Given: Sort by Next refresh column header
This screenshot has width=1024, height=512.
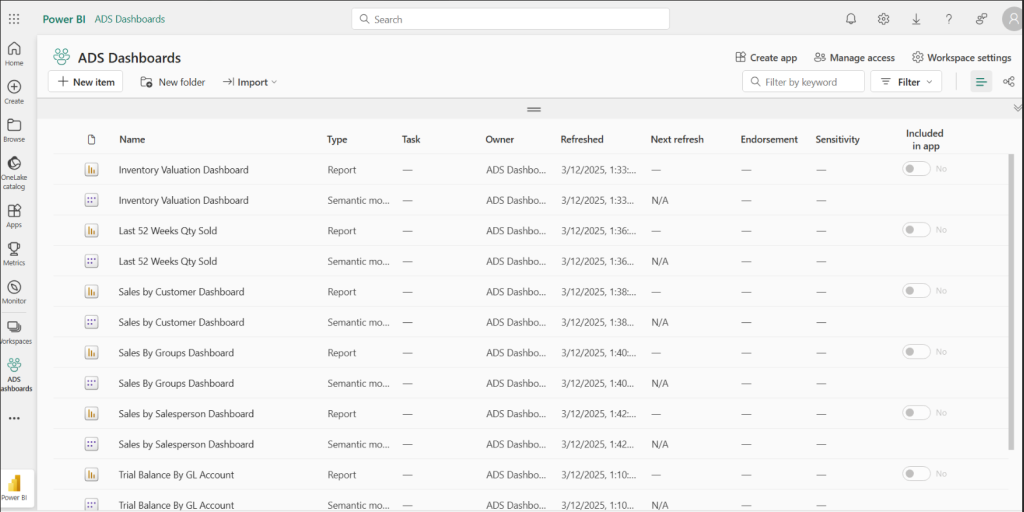Looking at the screenshot, I should 677,139.
